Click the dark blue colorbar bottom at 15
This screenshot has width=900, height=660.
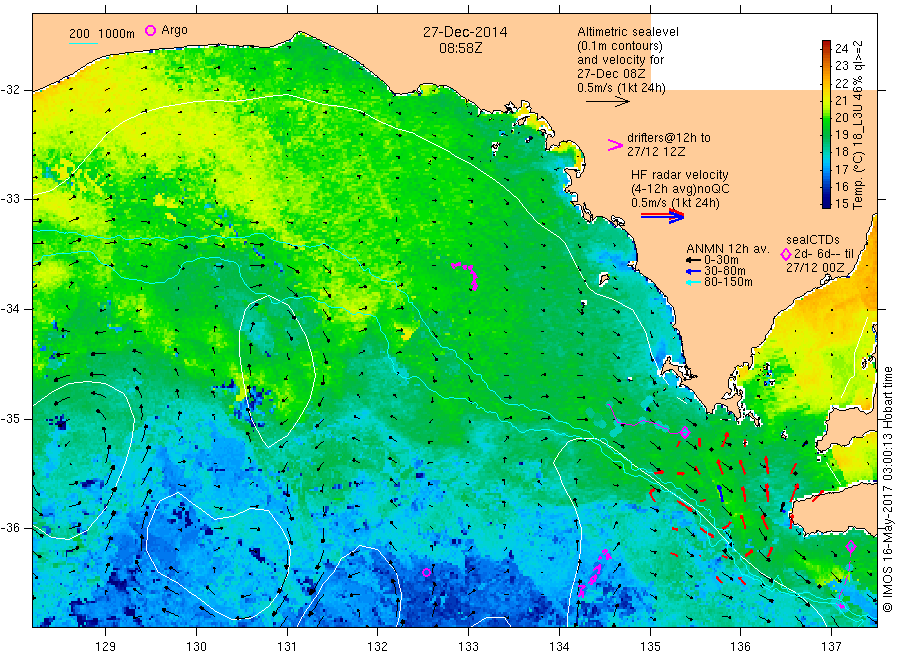click(826, 203)
